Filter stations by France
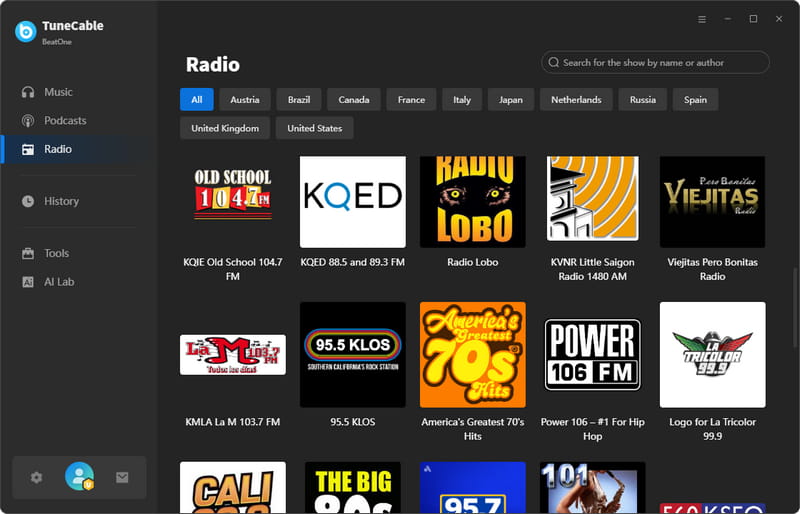The height and width of the screenshot is (514, 800). [411, 100]
